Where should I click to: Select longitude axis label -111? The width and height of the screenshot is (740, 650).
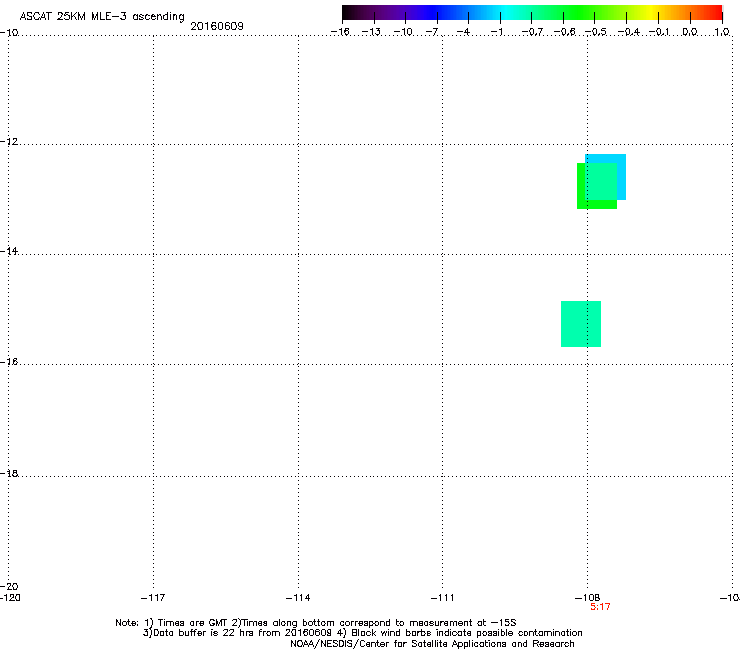tap(442, 598)
